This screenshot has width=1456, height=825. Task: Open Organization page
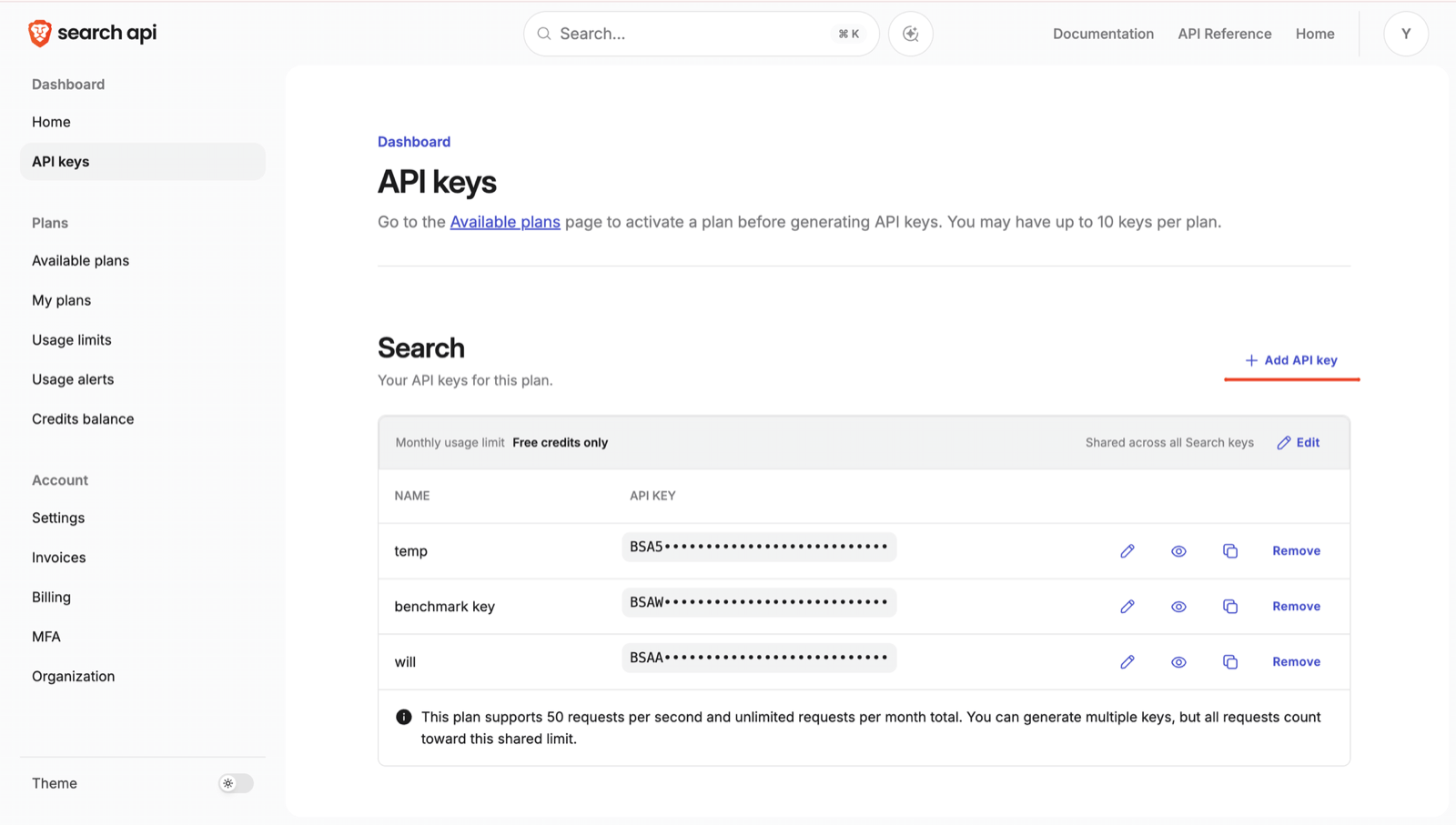click(x=73, y=677)
